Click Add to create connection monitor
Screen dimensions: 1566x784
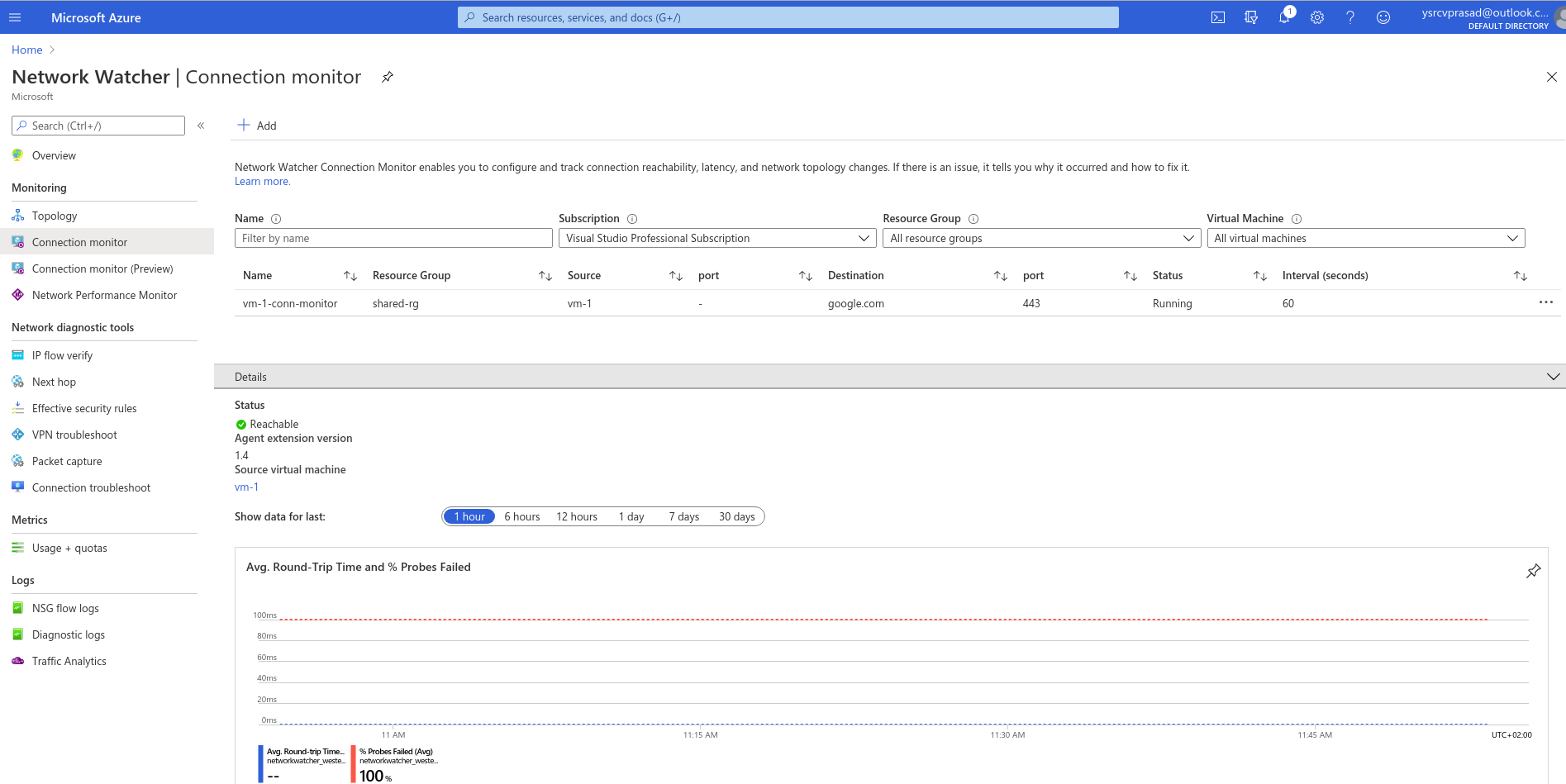[257, 126]
